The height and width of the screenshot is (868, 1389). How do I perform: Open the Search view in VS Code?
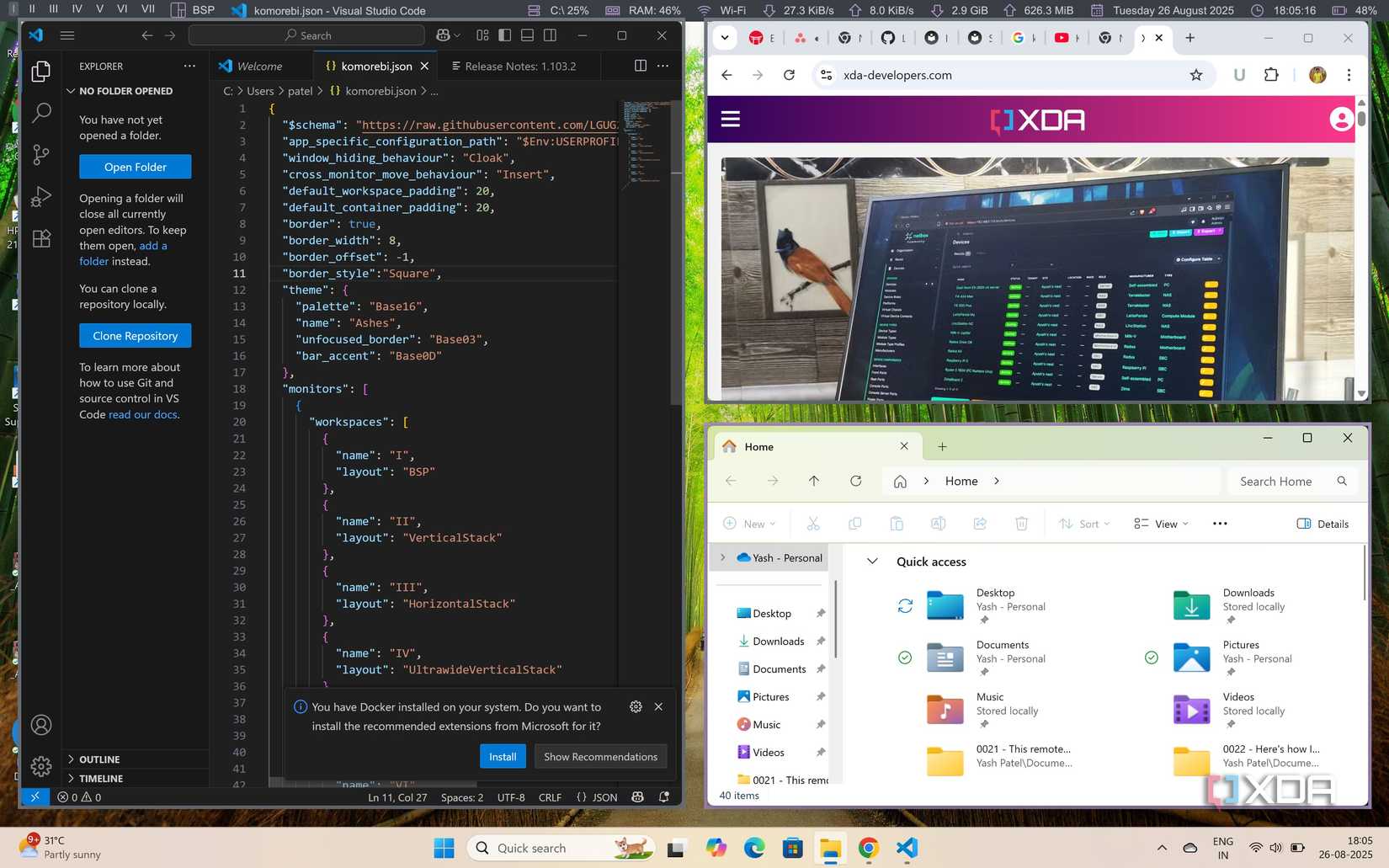(40, 112)
